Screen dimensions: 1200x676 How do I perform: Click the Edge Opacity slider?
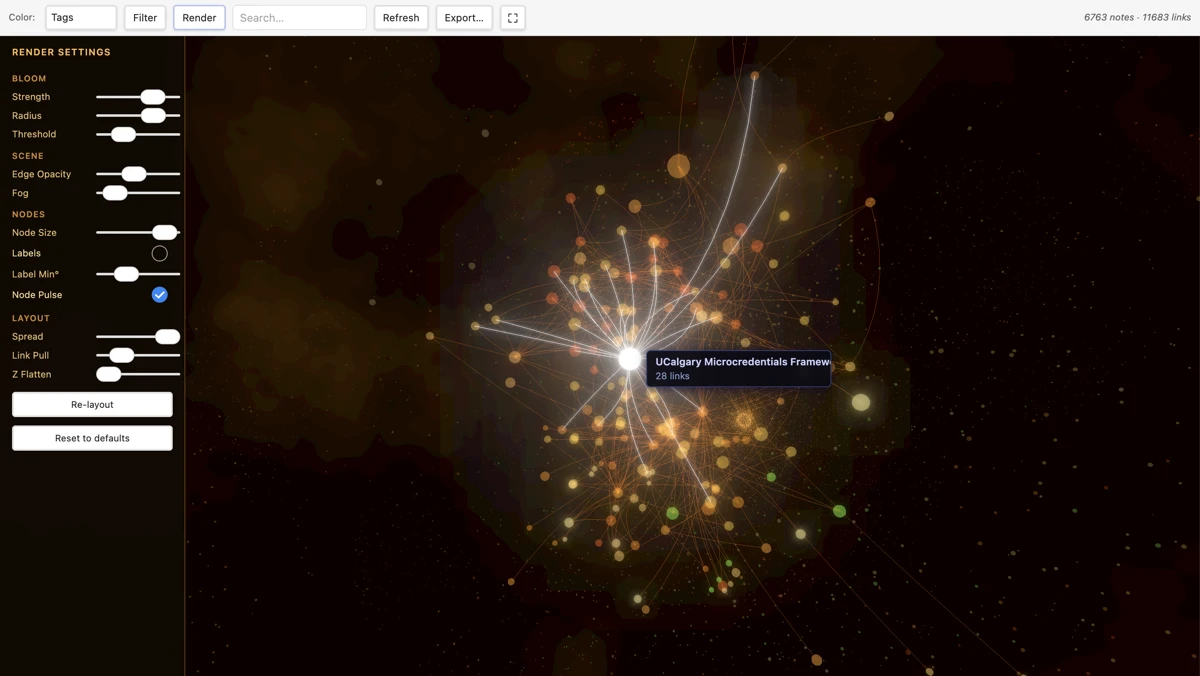point(138,174)
